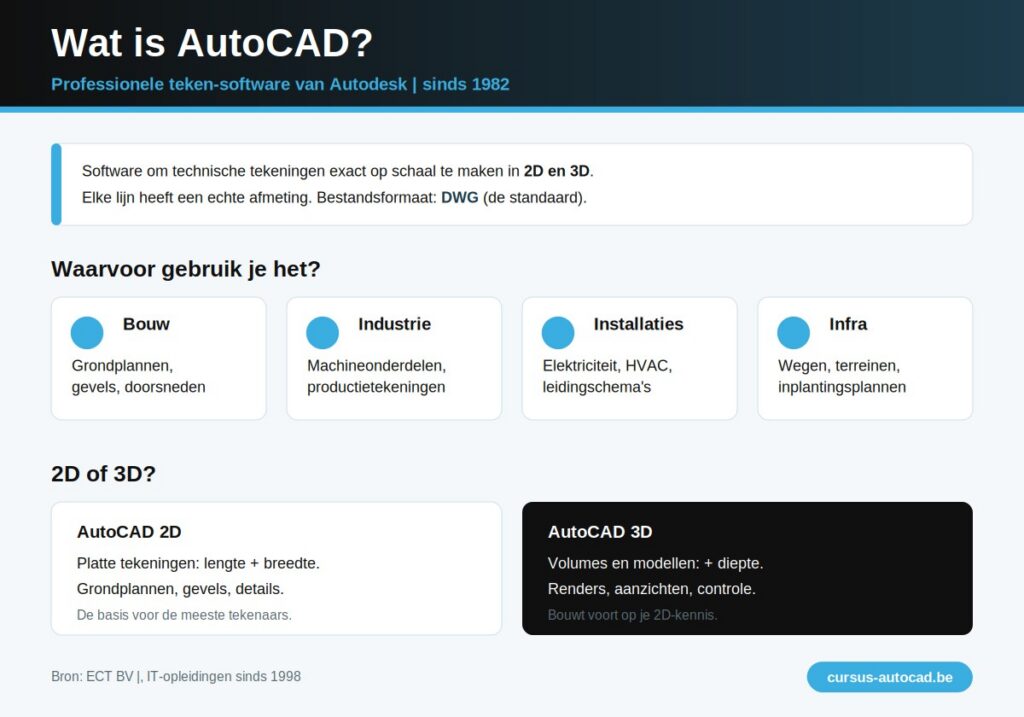Image resolution: width=1024 pixels, height=717 pixels.
Task: Click the Installaties card title
Action: tap(639, 324)
